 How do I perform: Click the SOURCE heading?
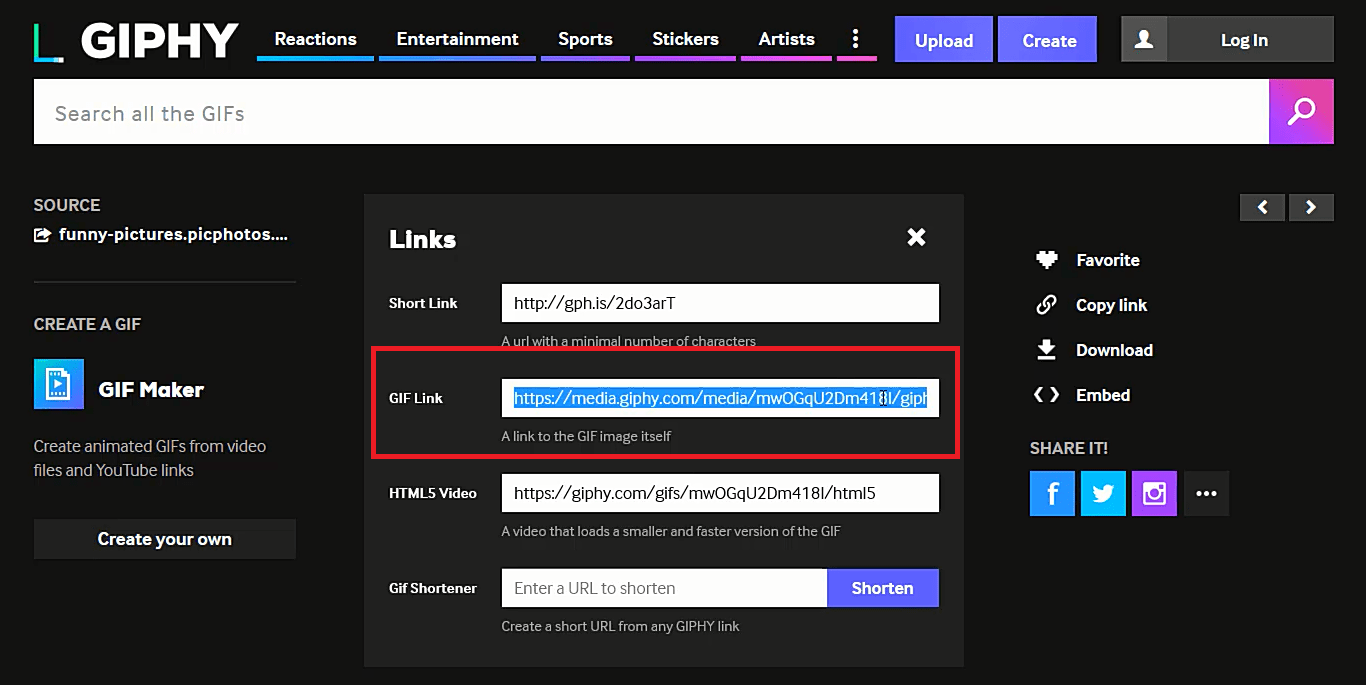67,205
